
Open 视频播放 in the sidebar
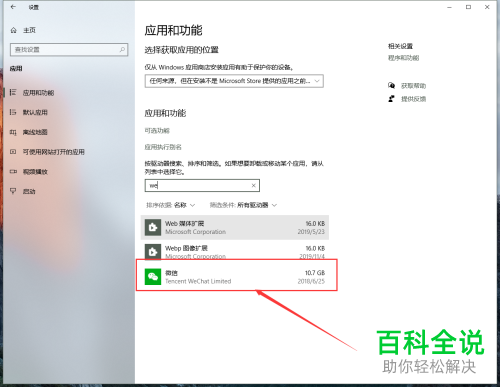coord(35,172)
